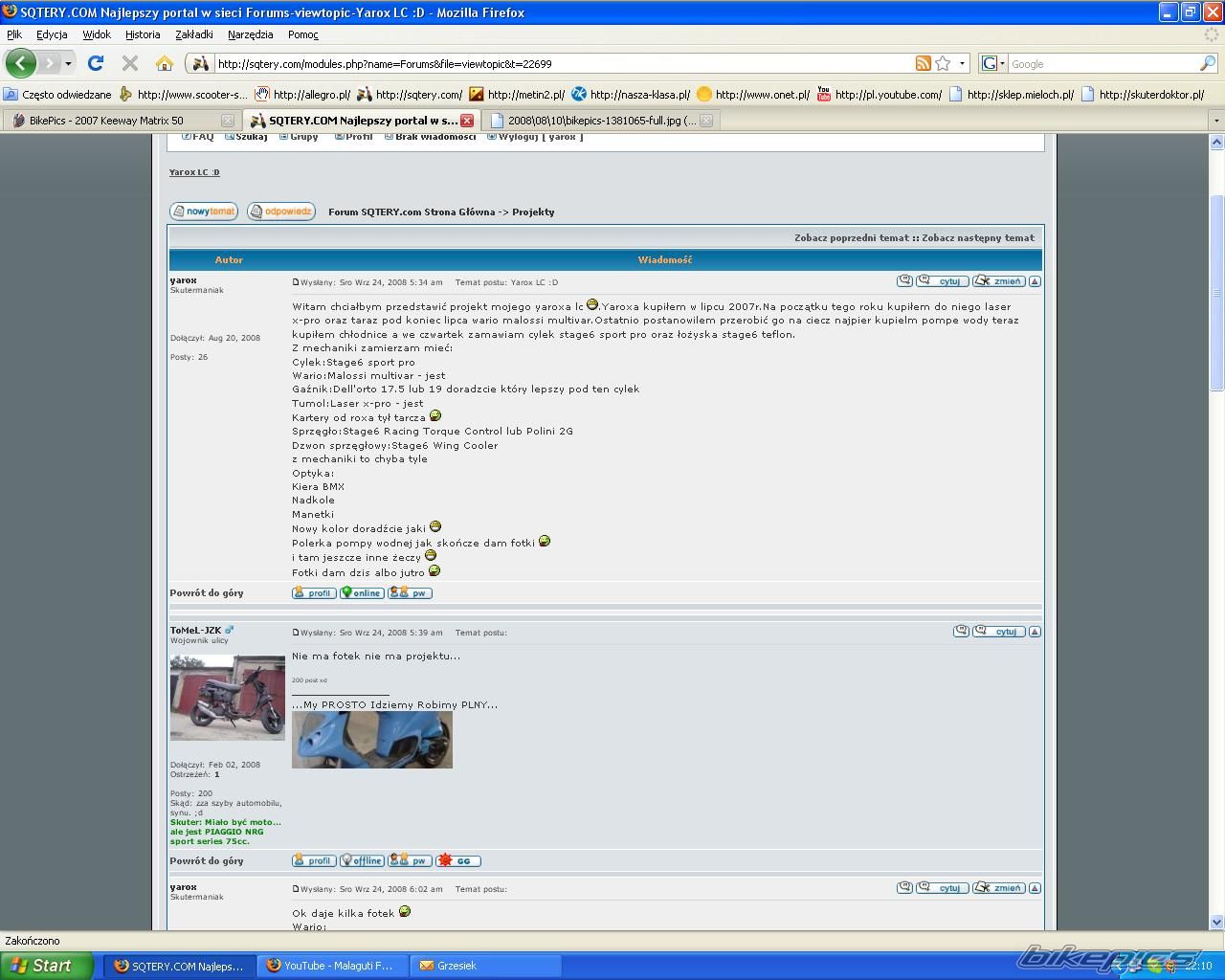Quote yarox's first post with 'cytuj'

point(943,281)
